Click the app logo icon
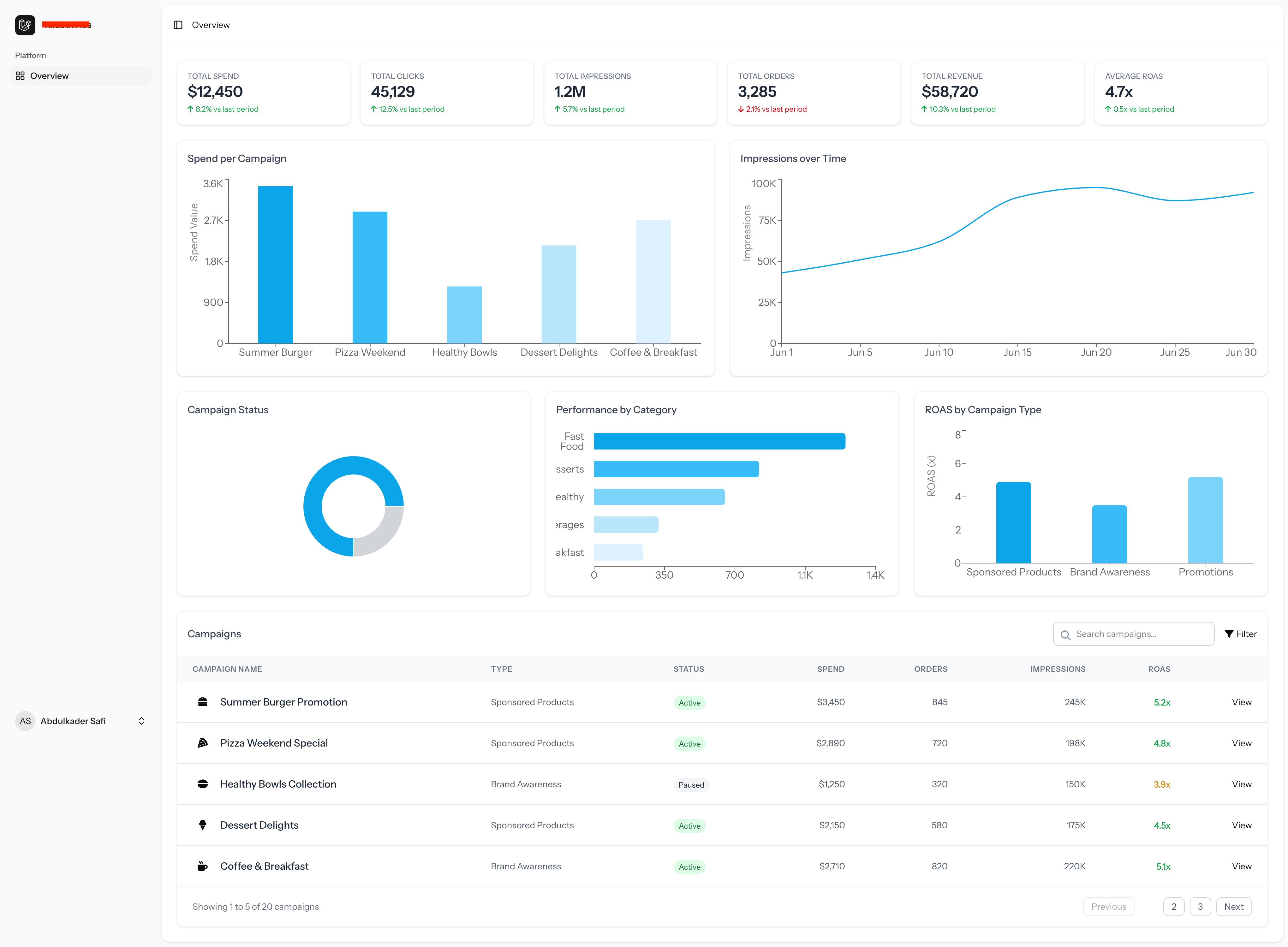The width and height of the screenshot is (1288, 947). [25, 25]
